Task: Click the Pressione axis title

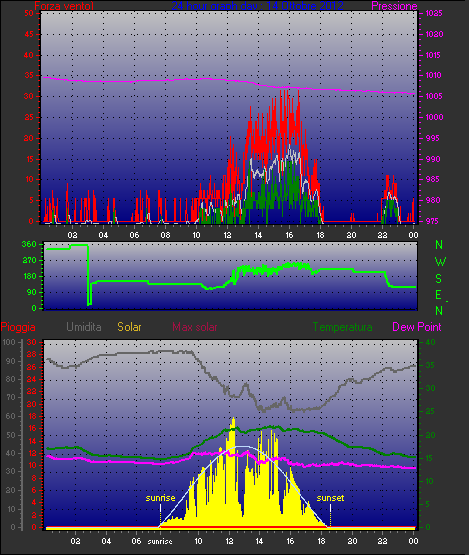Action: pos(394,6)
